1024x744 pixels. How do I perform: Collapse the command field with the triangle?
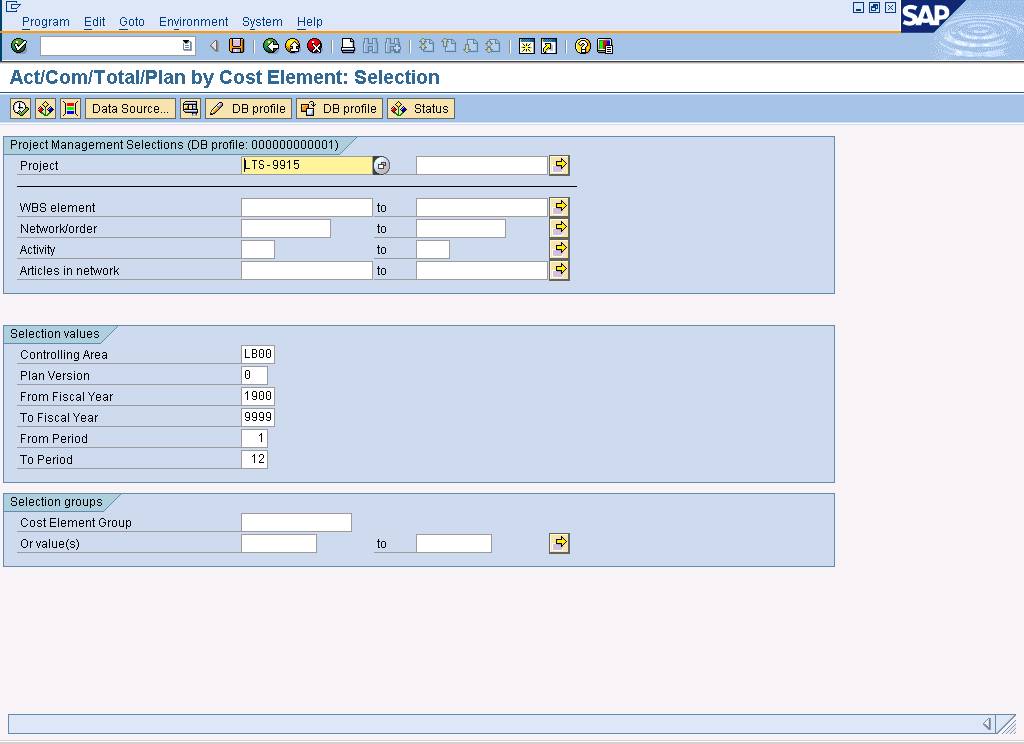click(214, 46)
